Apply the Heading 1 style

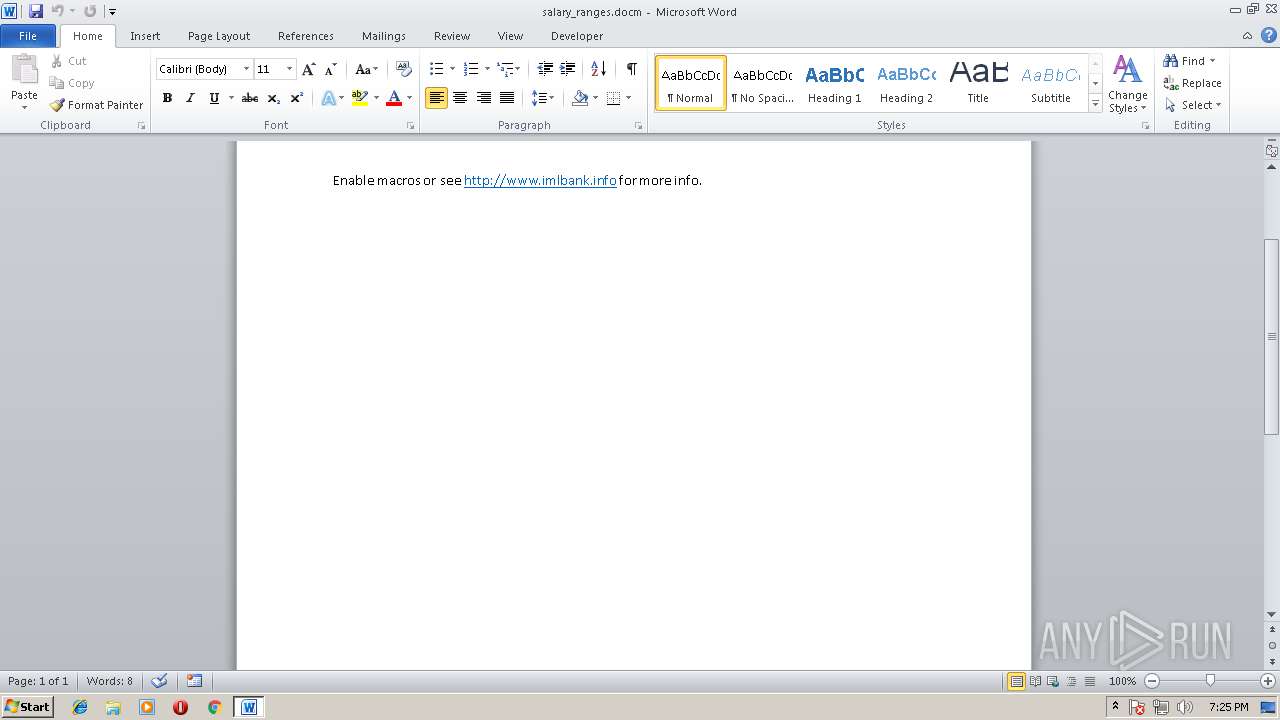point(835,83)
